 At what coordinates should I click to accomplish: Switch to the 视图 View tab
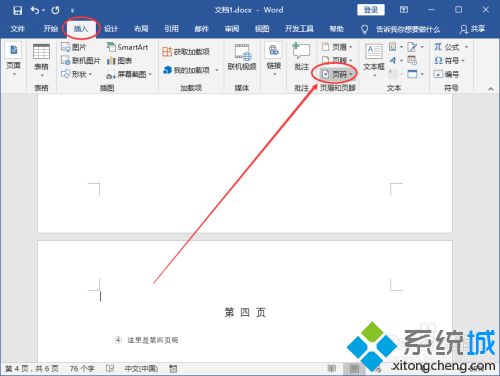[262, 29]
